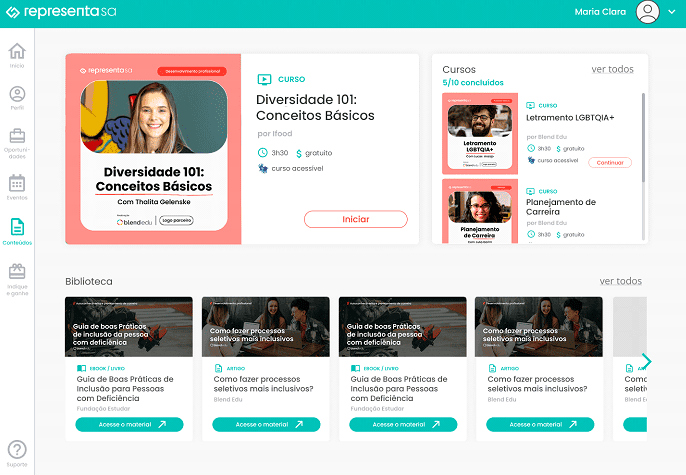686x475 pixels.
Task: Open the Diversidade 101 course cover image
Action: (153, 149)
